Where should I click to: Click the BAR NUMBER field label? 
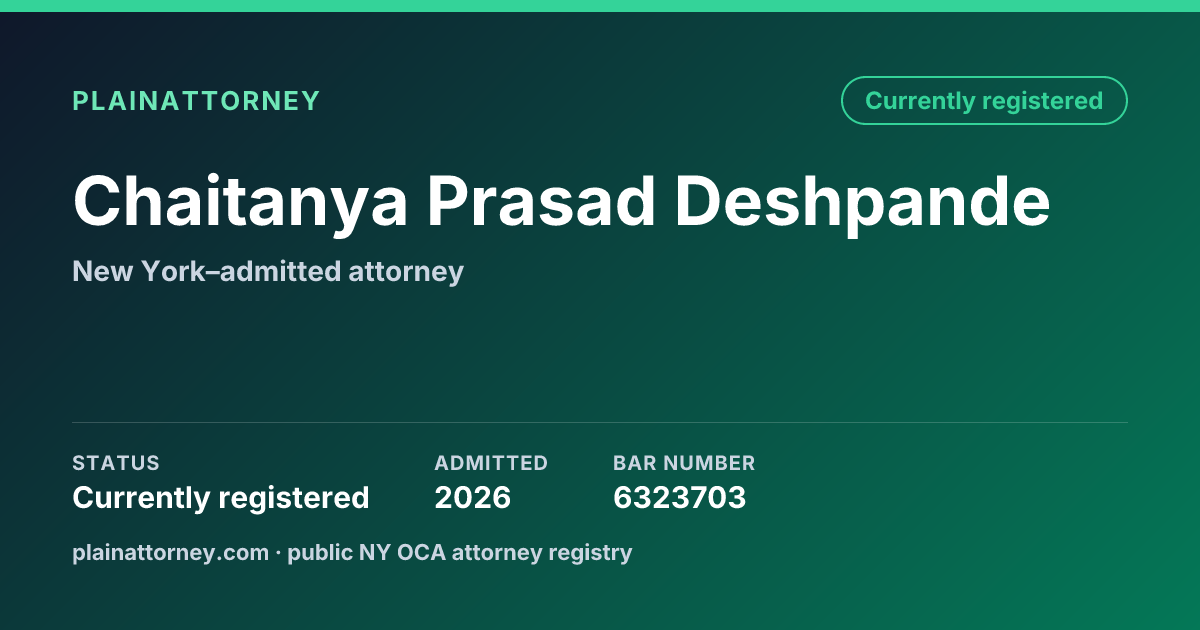684,463
